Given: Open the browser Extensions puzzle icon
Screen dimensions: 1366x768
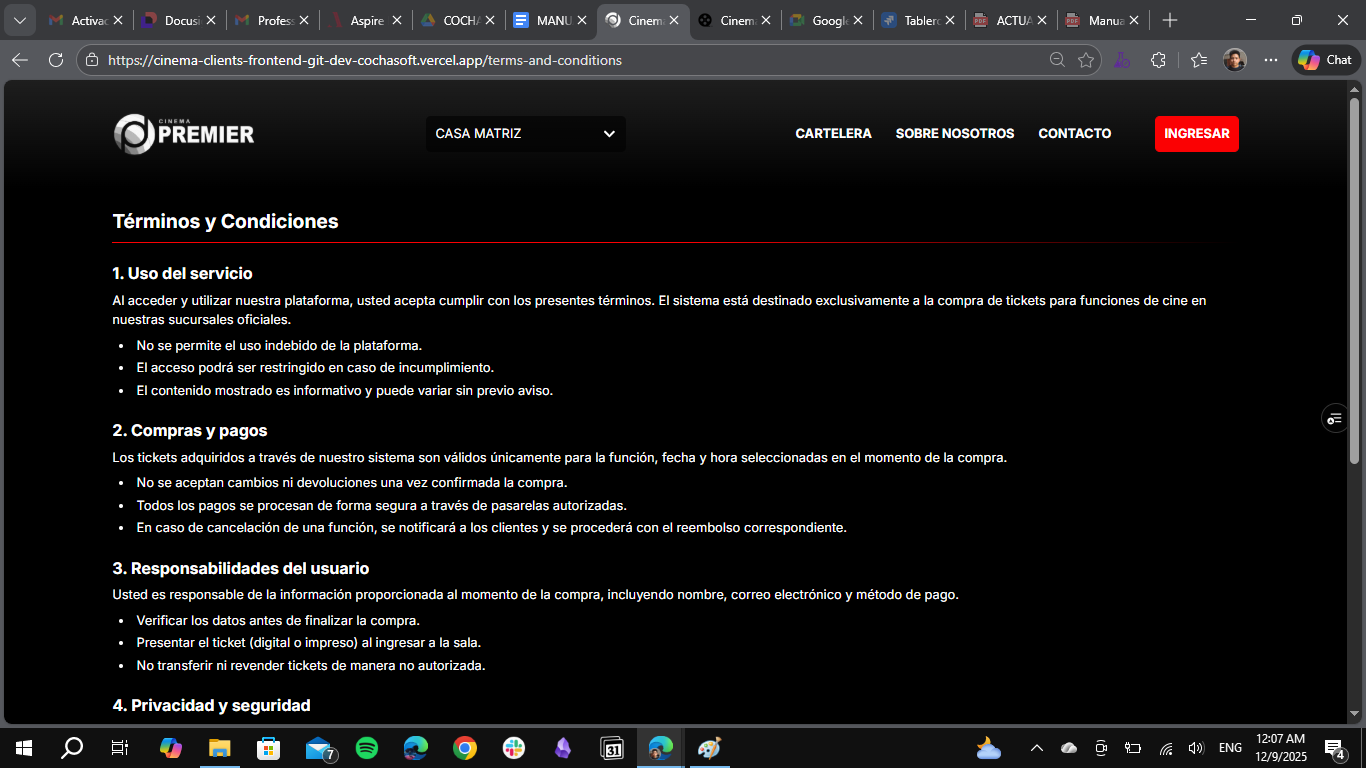Looking at the screenshot, I should pos(1158,60).
